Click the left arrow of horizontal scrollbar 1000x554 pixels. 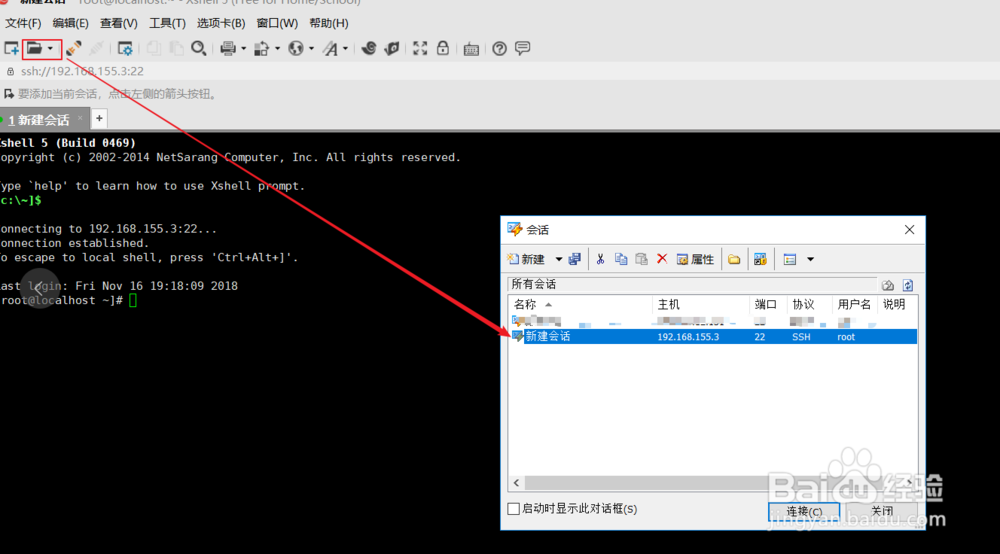click(516, 483)
